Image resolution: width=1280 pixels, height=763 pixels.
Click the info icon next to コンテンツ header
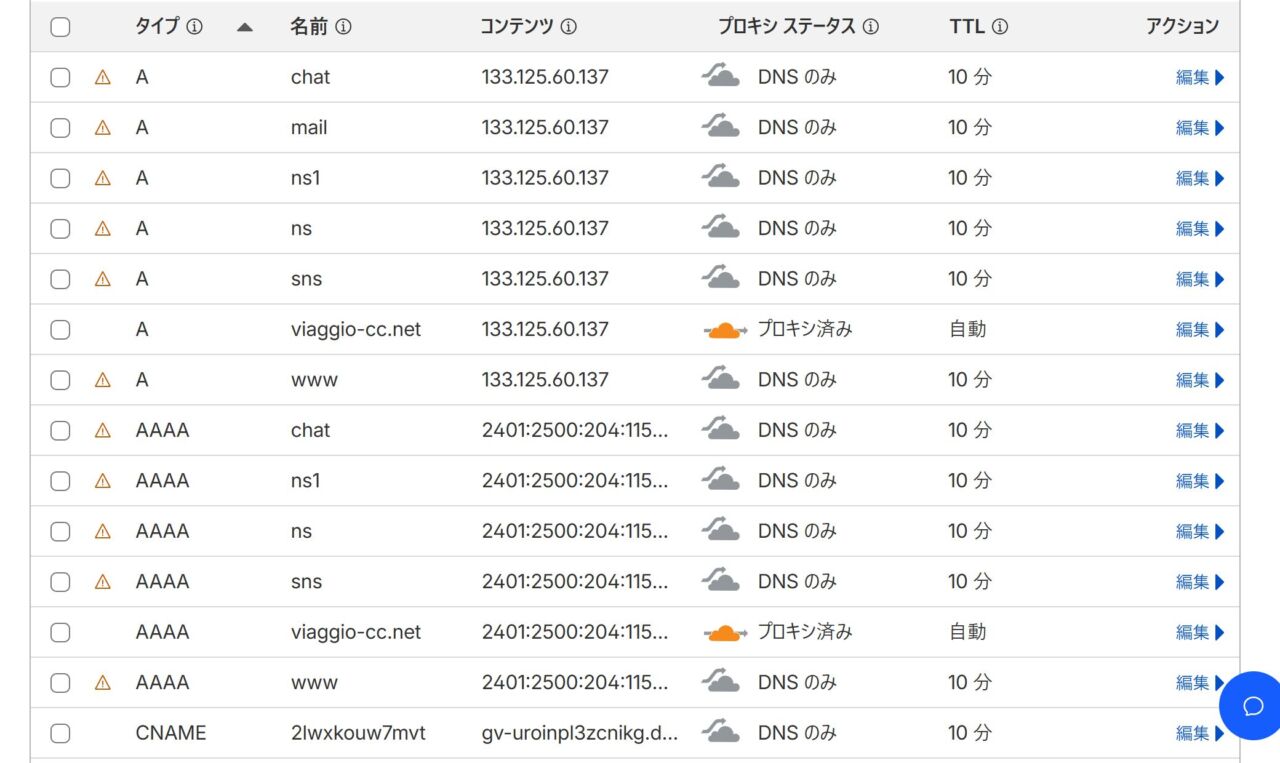(568, 27)
